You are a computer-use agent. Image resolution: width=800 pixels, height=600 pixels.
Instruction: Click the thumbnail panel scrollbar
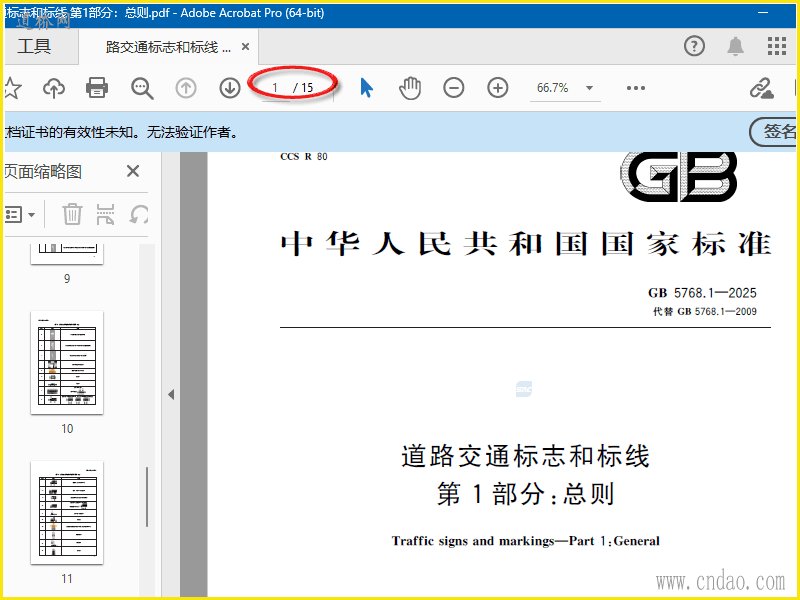click(147, 496)
